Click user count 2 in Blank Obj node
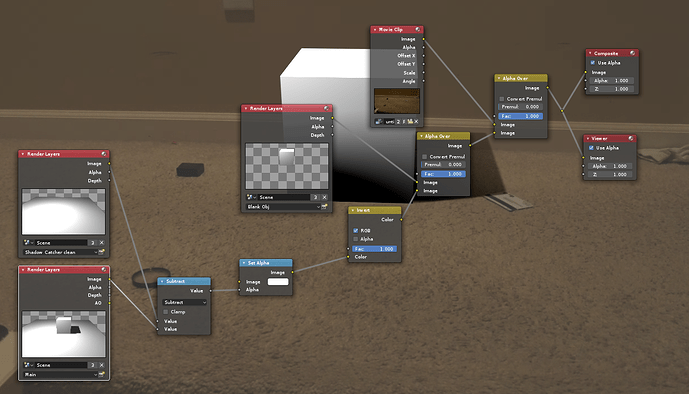The height and width of the screenshot is (394, 689). pos(315,197)
